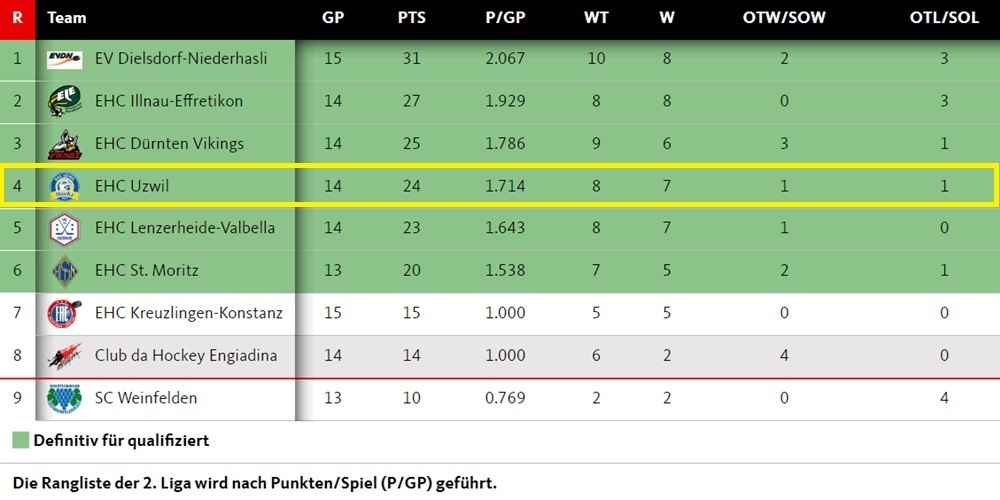The width and height of the screenshot is (1000, 500).
Task: Click the red R rank header cell
Action: 17,18
